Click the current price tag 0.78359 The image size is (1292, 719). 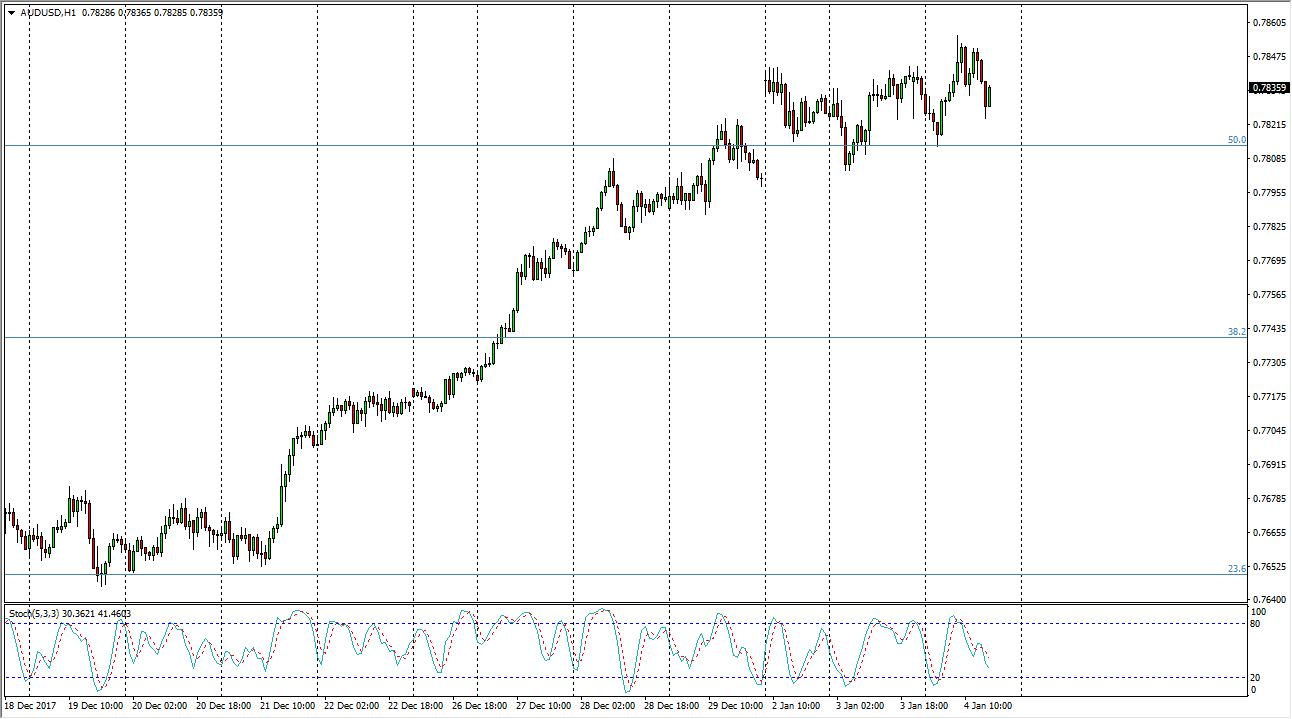click(x=1269, y=88)
